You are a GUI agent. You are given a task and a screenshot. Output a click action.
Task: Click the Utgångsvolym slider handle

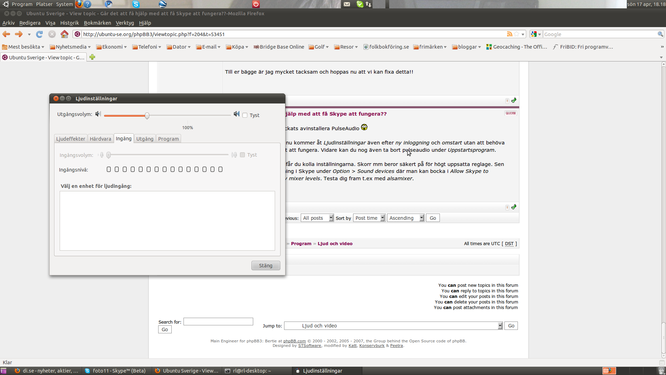coord(147,115)
